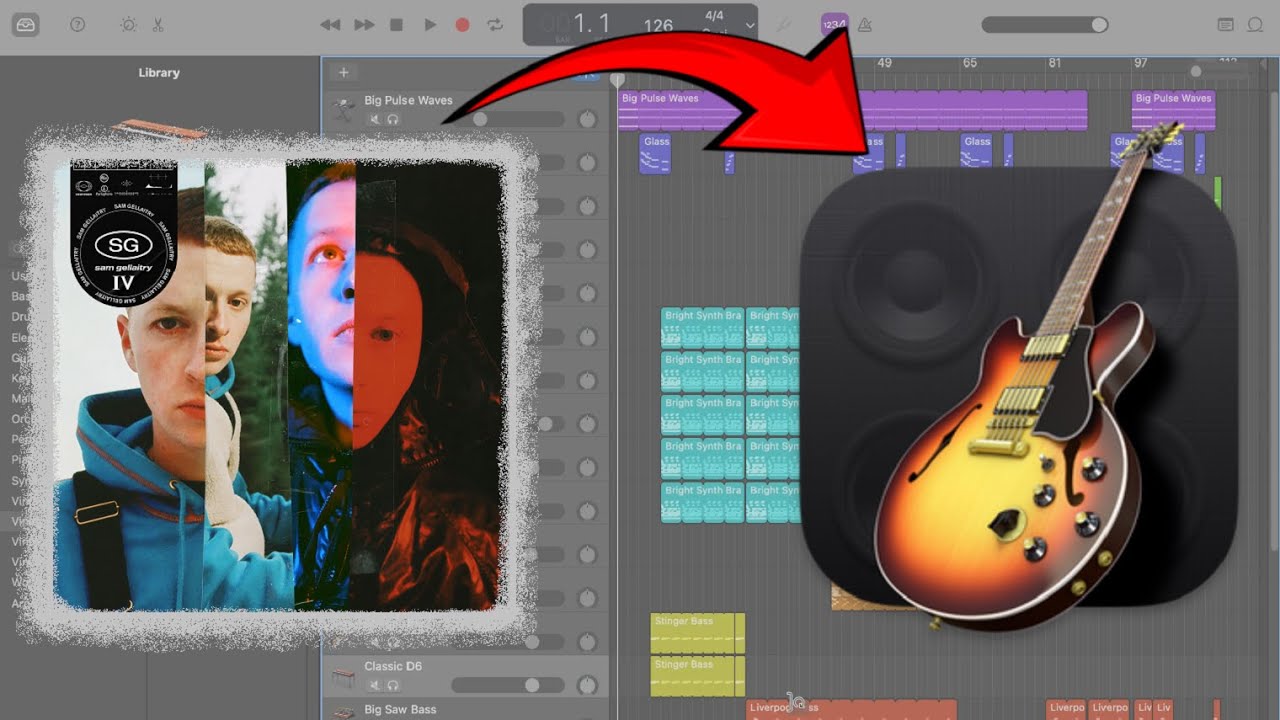Click the playhead marker at the ruler start
The image size is (1280, 720).
618,79
